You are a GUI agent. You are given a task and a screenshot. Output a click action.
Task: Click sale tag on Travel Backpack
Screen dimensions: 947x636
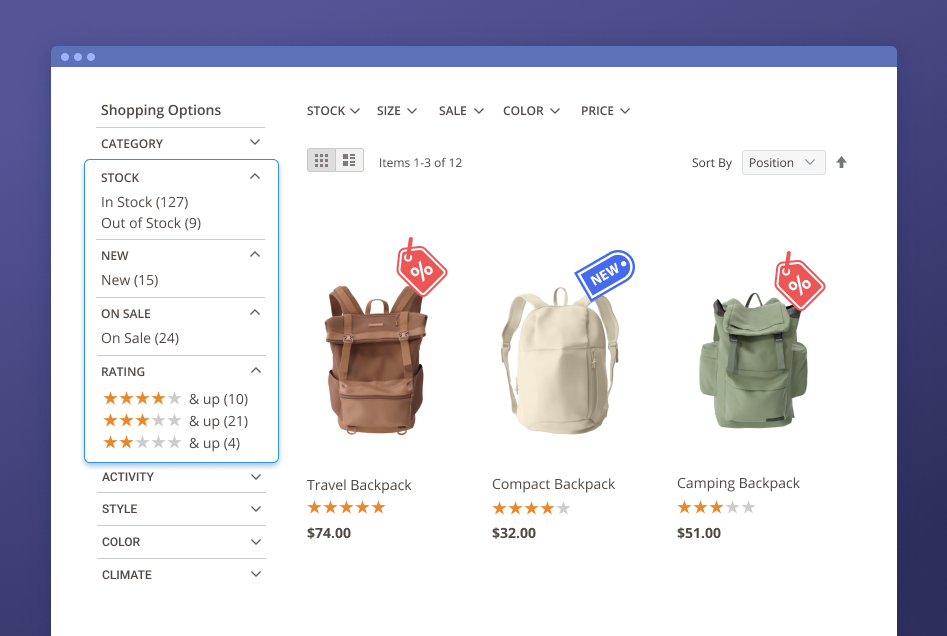[x=421, y=267]
